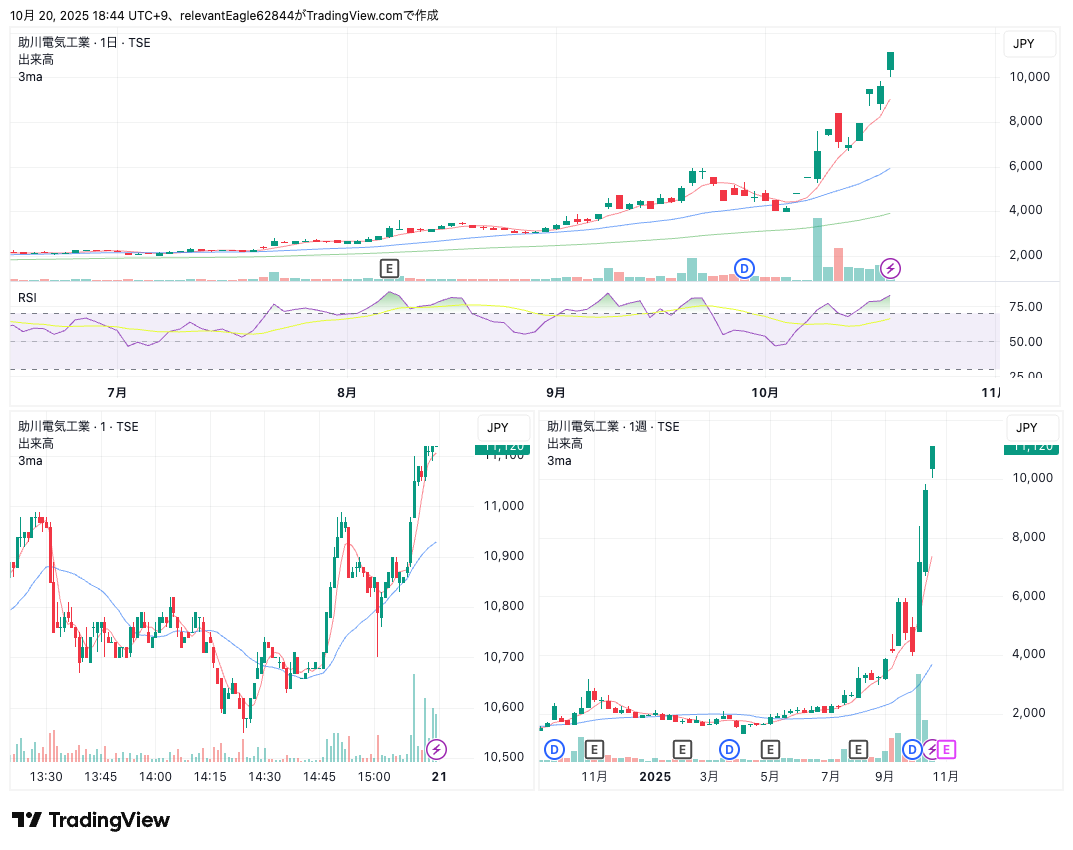Select the RSI indicator label
Viewport: 1073px width, 850px height.
tap(28, 297)
